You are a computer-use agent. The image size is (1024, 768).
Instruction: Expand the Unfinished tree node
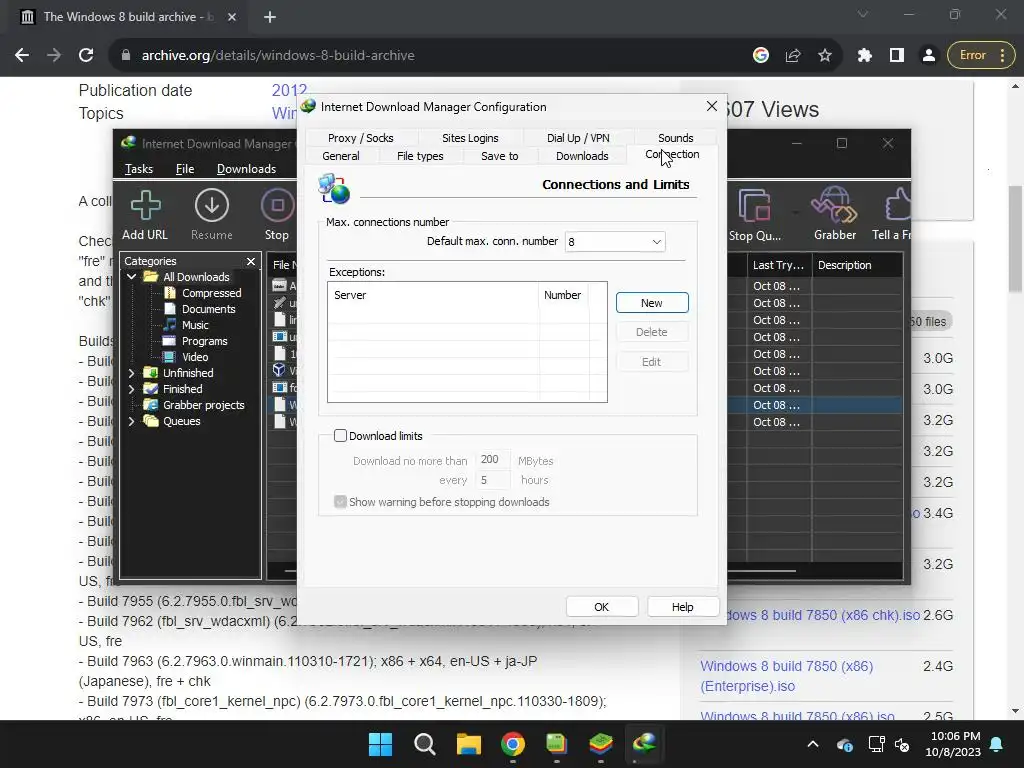pos(131,373)
